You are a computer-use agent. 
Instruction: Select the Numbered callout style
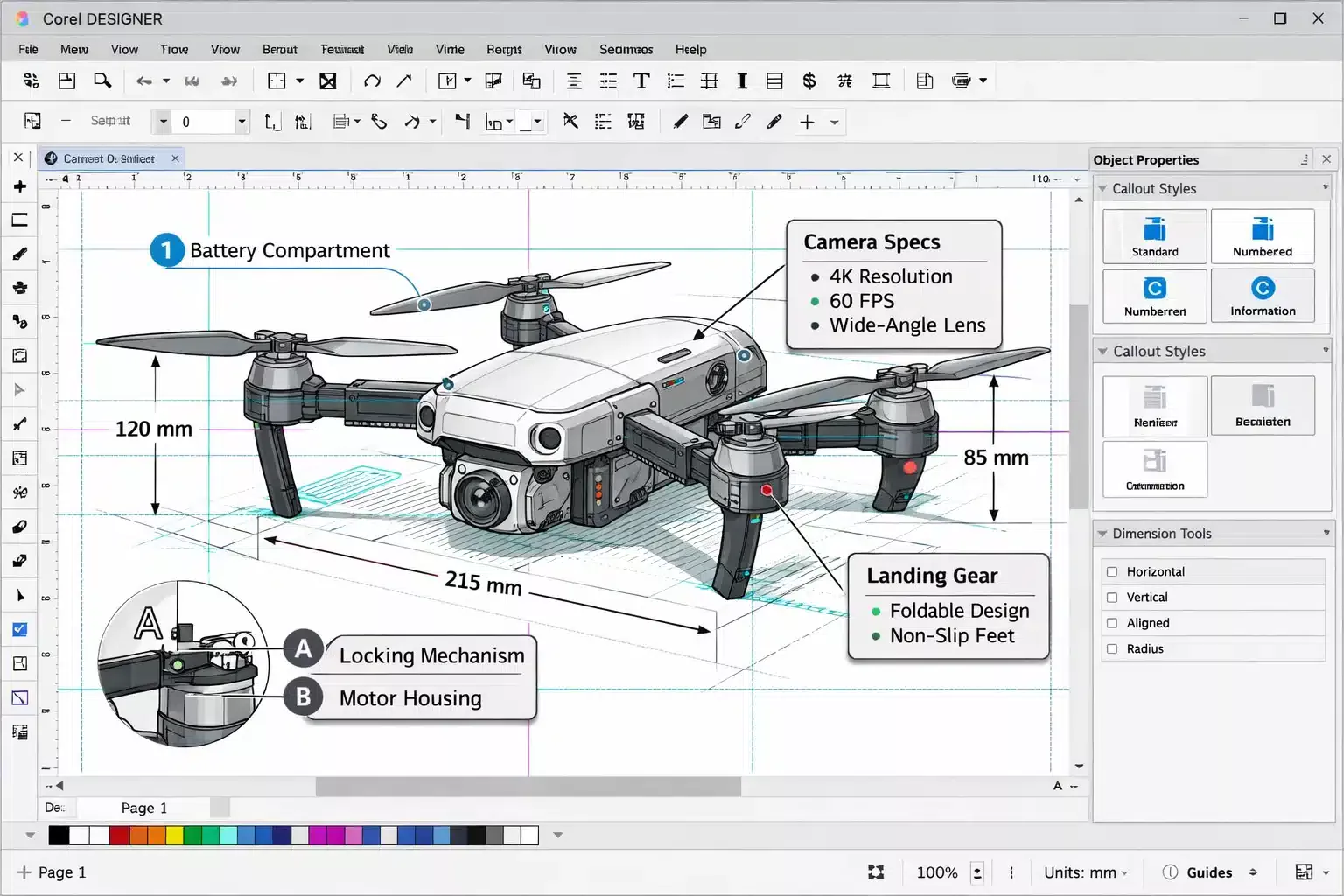point(1263,236)
